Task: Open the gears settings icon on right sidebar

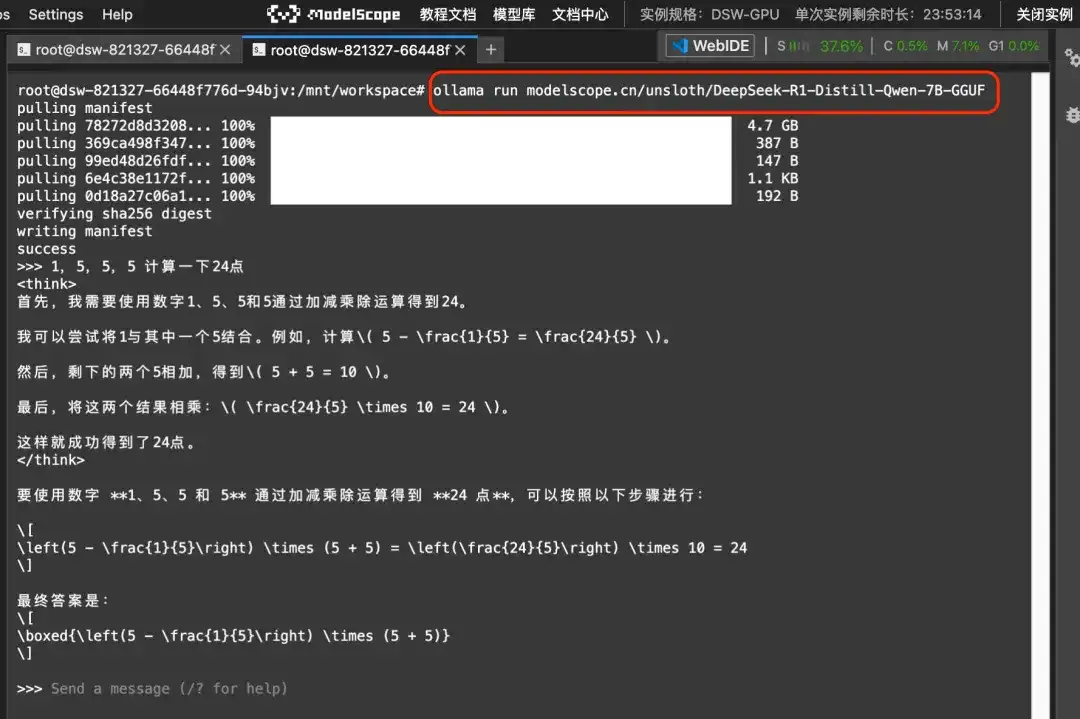Action: click(1072, 58)
